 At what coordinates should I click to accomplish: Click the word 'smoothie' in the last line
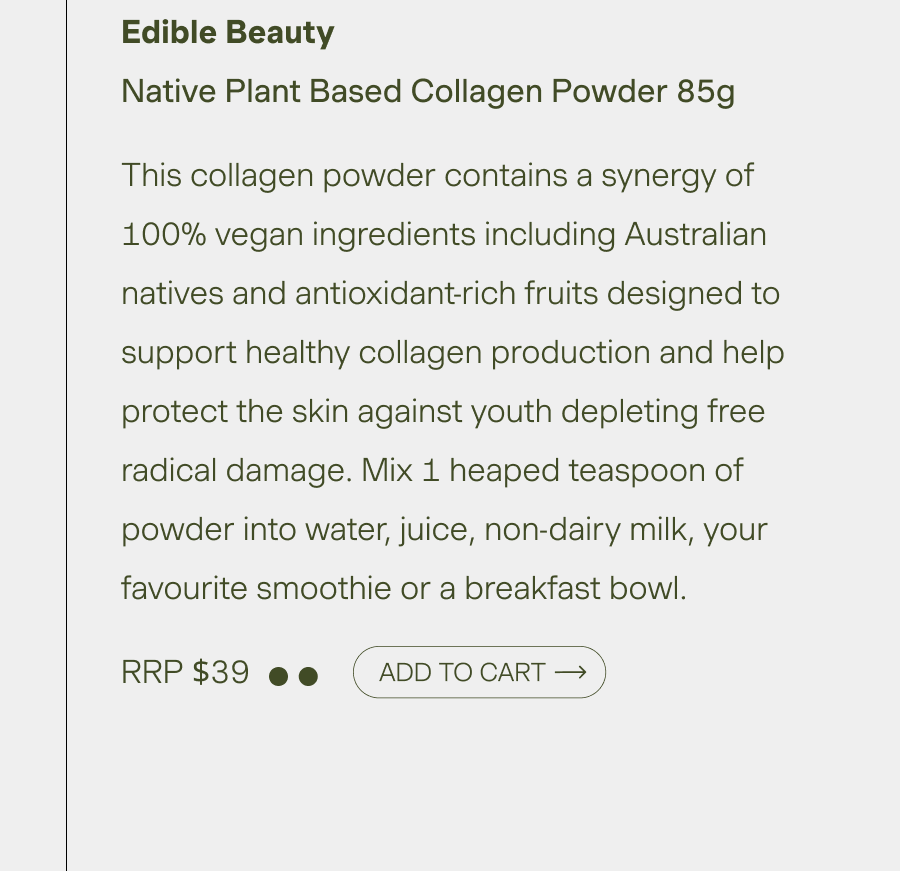[324, 589]
